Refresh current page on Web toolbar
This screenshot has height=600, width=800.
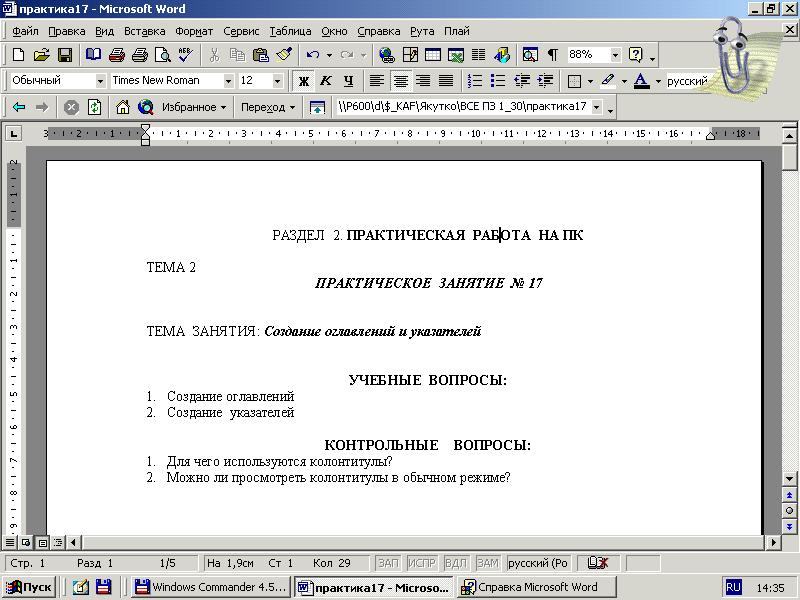pyautogui.click(x=94, y=107)
